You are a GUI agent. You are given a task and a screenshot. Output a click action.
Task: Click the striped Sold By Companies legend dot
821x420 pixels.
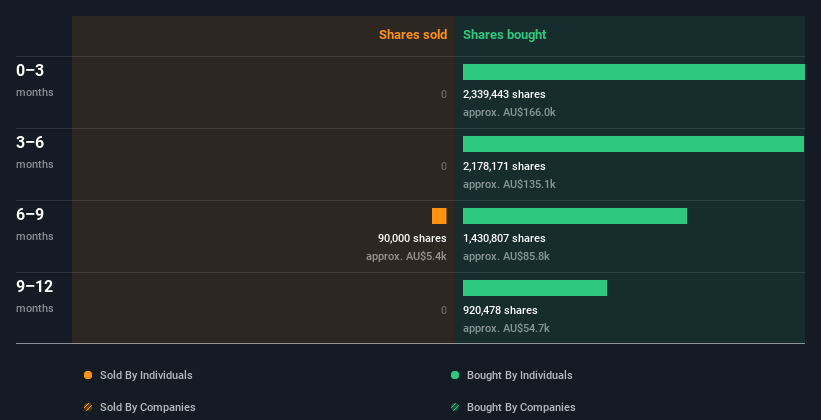coord(88,407)
